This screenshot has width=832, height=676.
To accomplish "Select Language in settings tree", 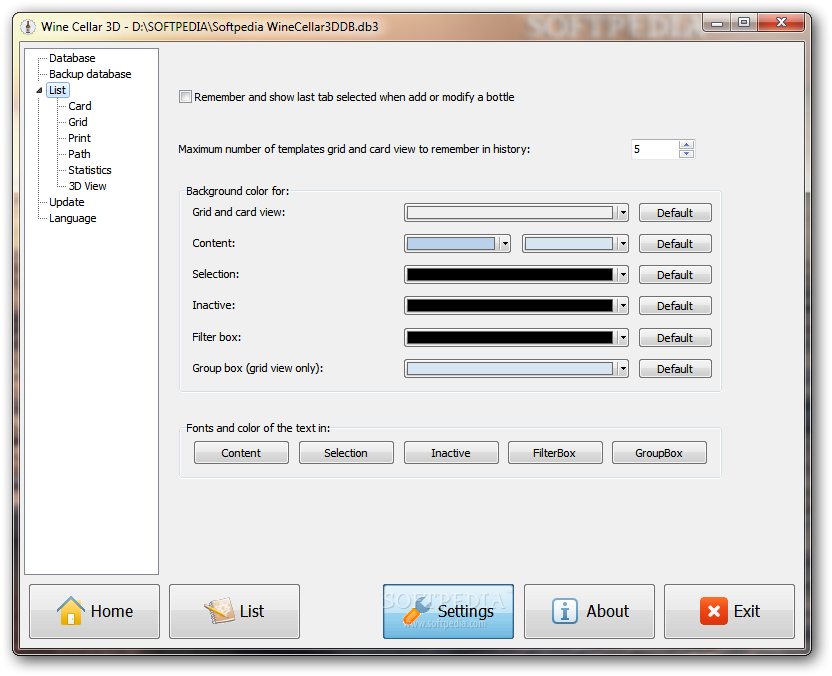I will pyautogui.click(x=73, y=218).
